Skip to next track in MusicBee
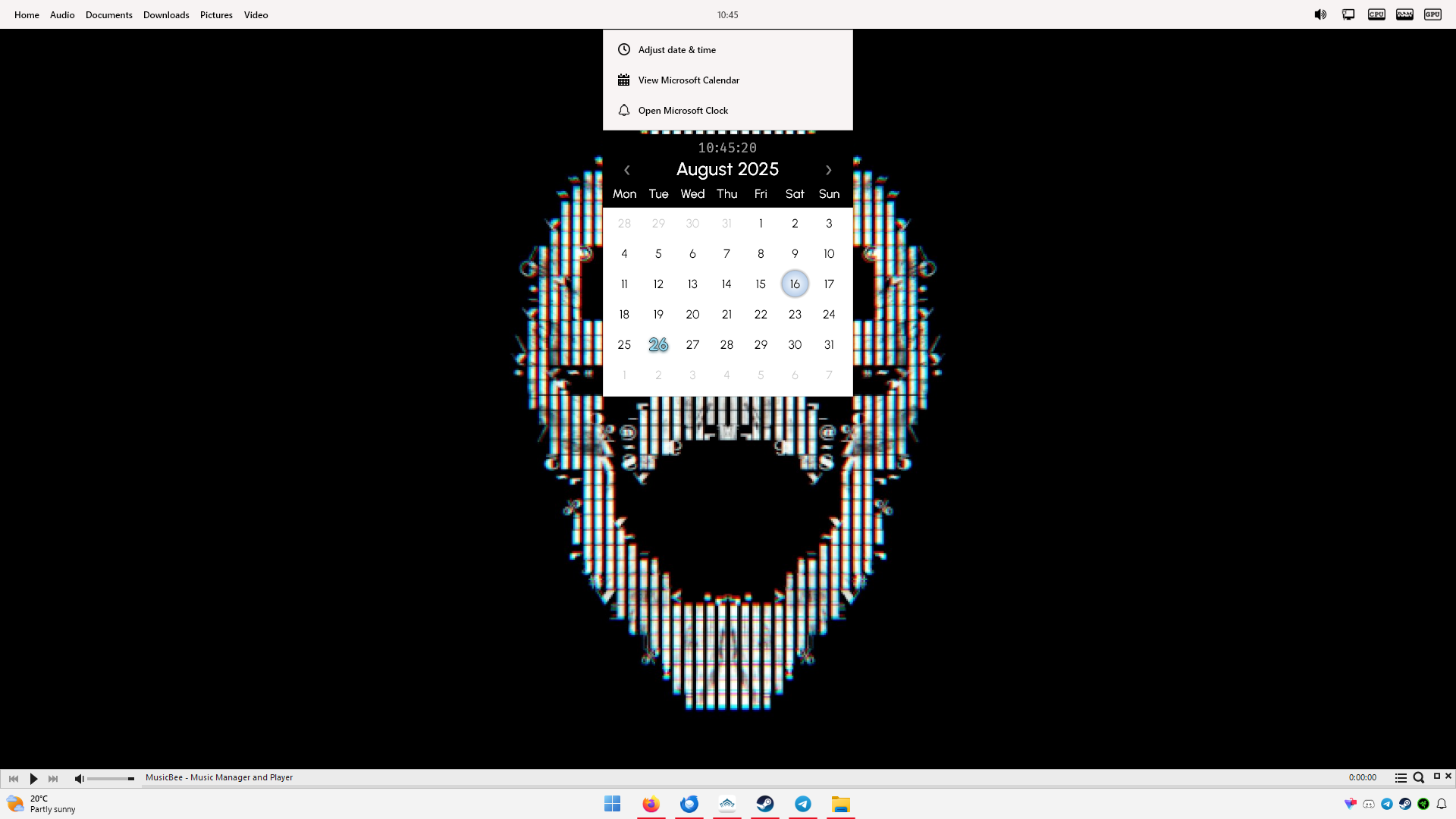The height and width of the screenshot is (819, 1456). click(53, 778)
